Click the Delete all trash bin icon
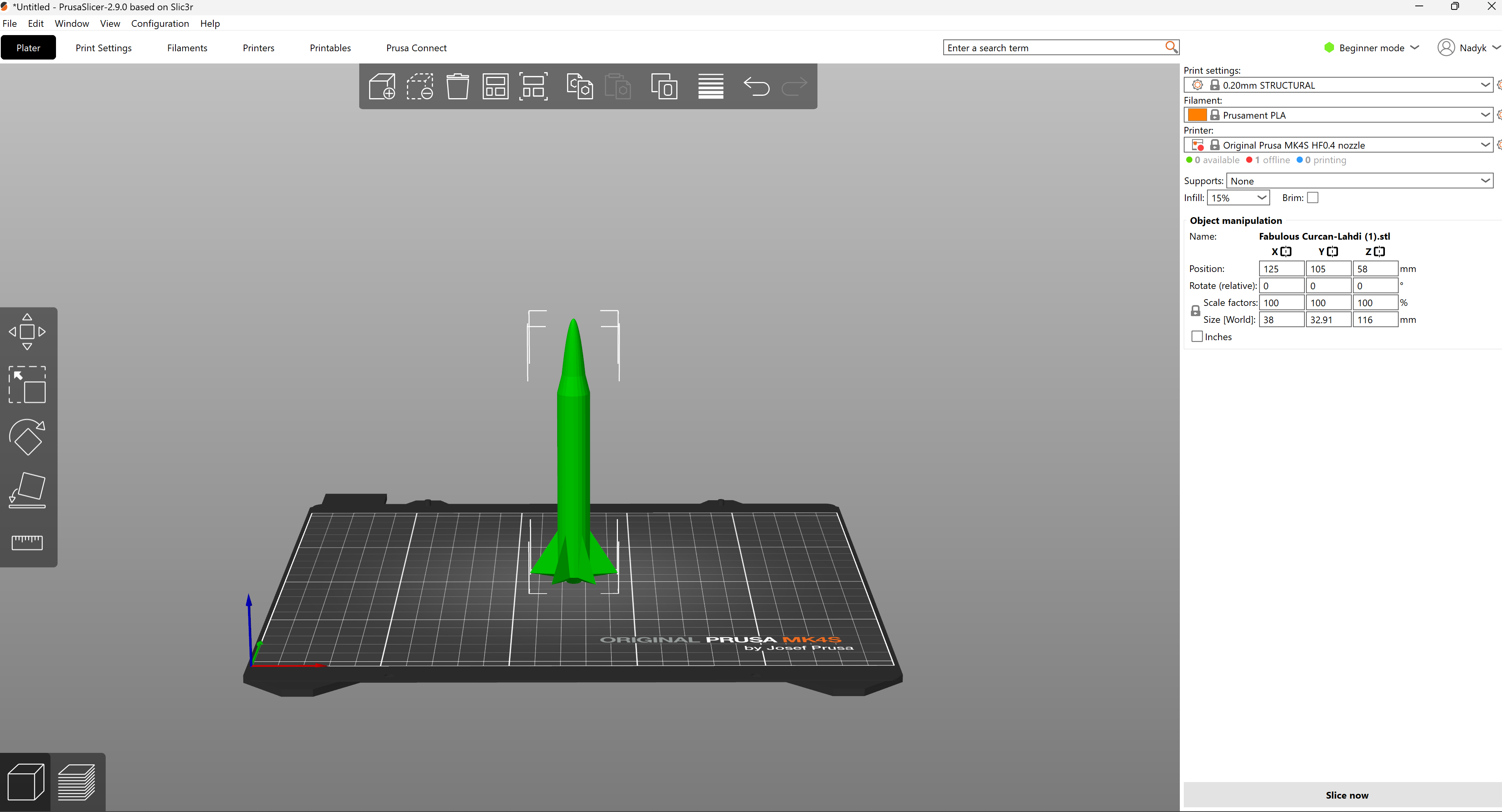This screenshot has height=812, width=1502. point(458,86)
